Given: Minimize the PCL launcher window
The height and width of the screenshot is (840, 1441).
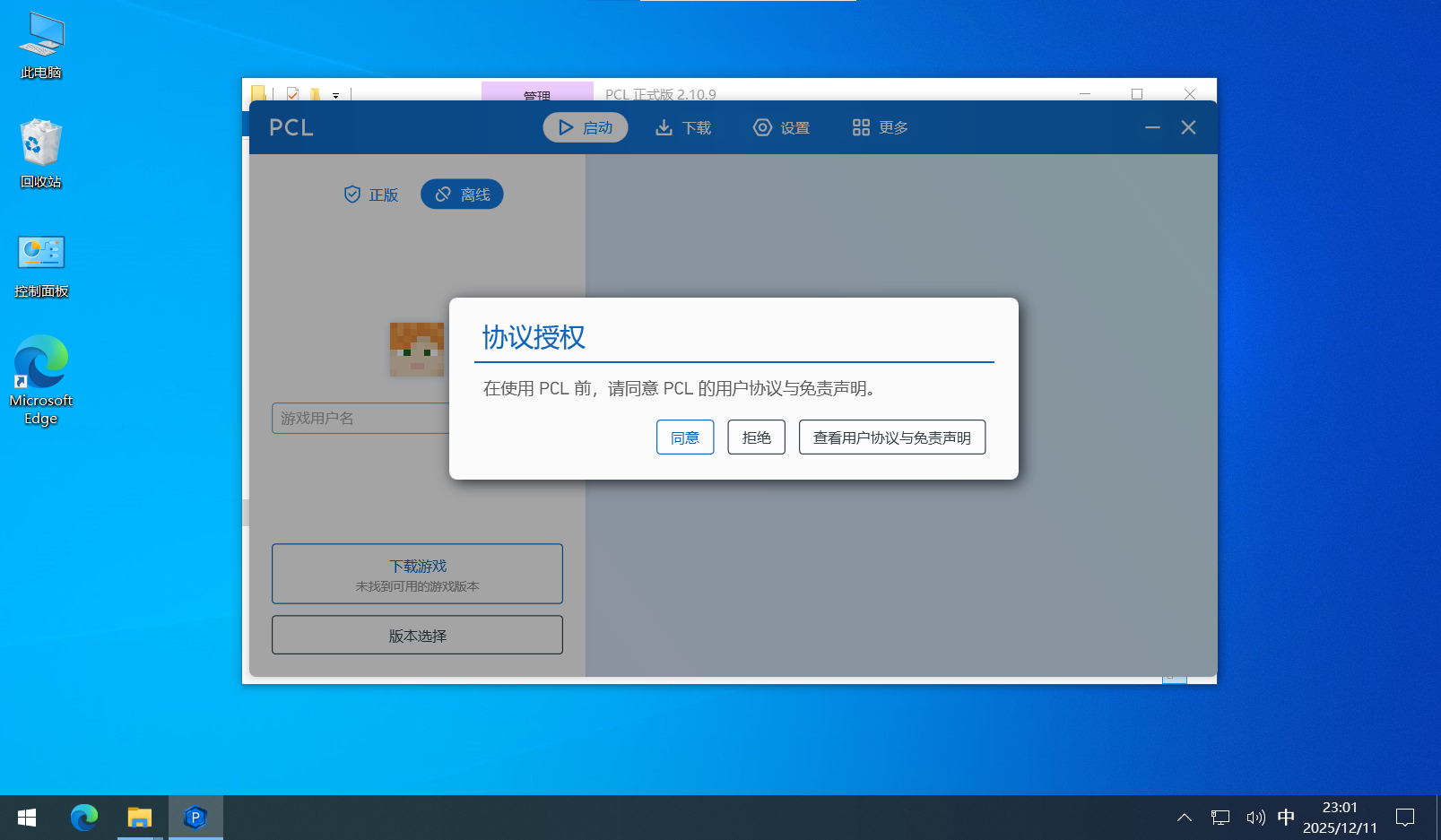Looking at the screenshot, I should (1152, 127).
